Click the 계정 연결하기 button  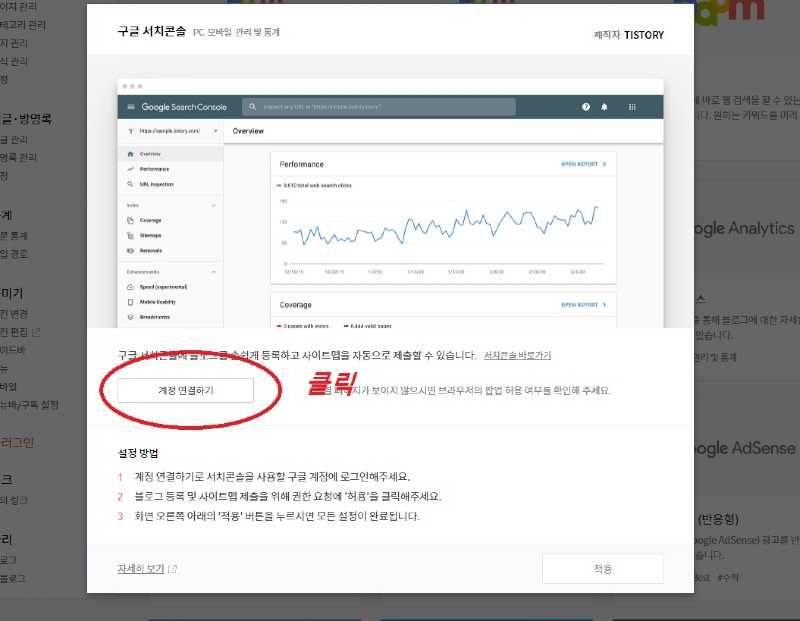(x=185, y=390)
